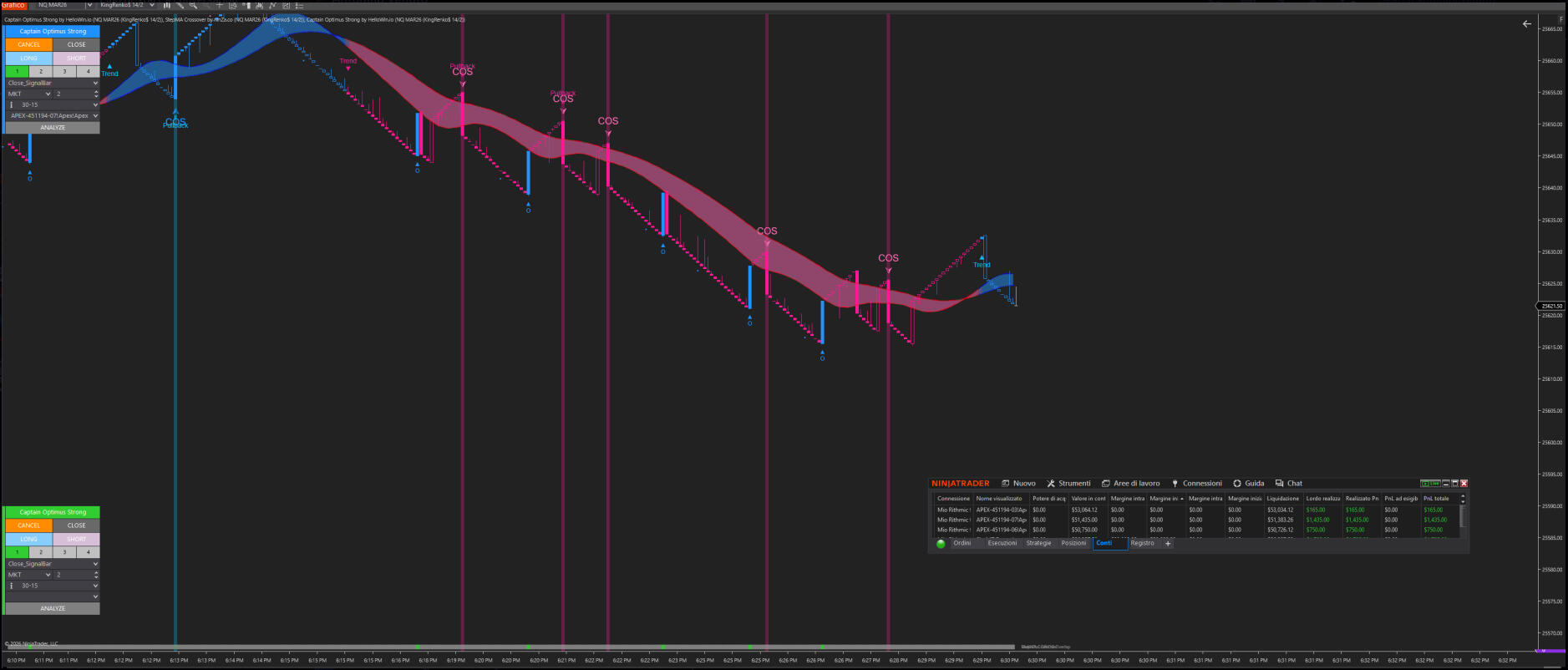The image size is (1568, 670).
Task: Open the Ordini tab
Action: [962, 543]
